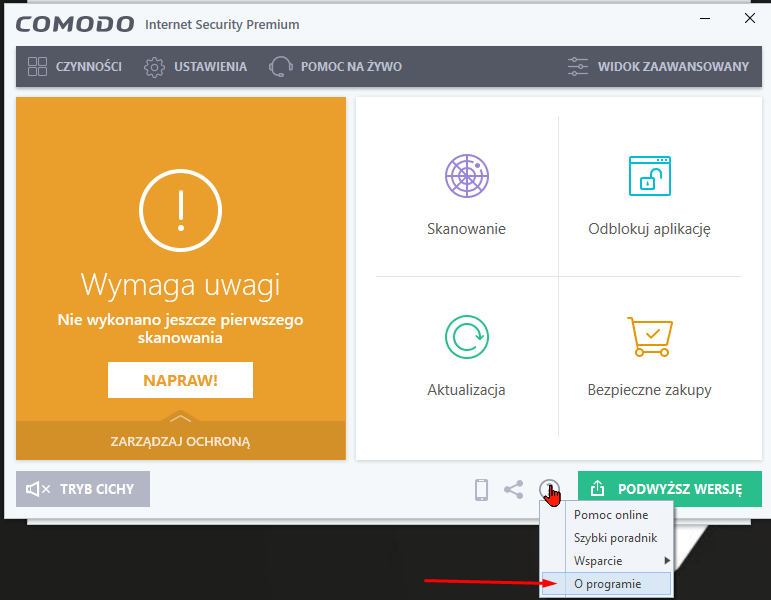Image resolution: width=771 pixels, height=600 pixels.
Task: Toggle Tryb cichy silent mode
Action: click(x=83, y=489)
